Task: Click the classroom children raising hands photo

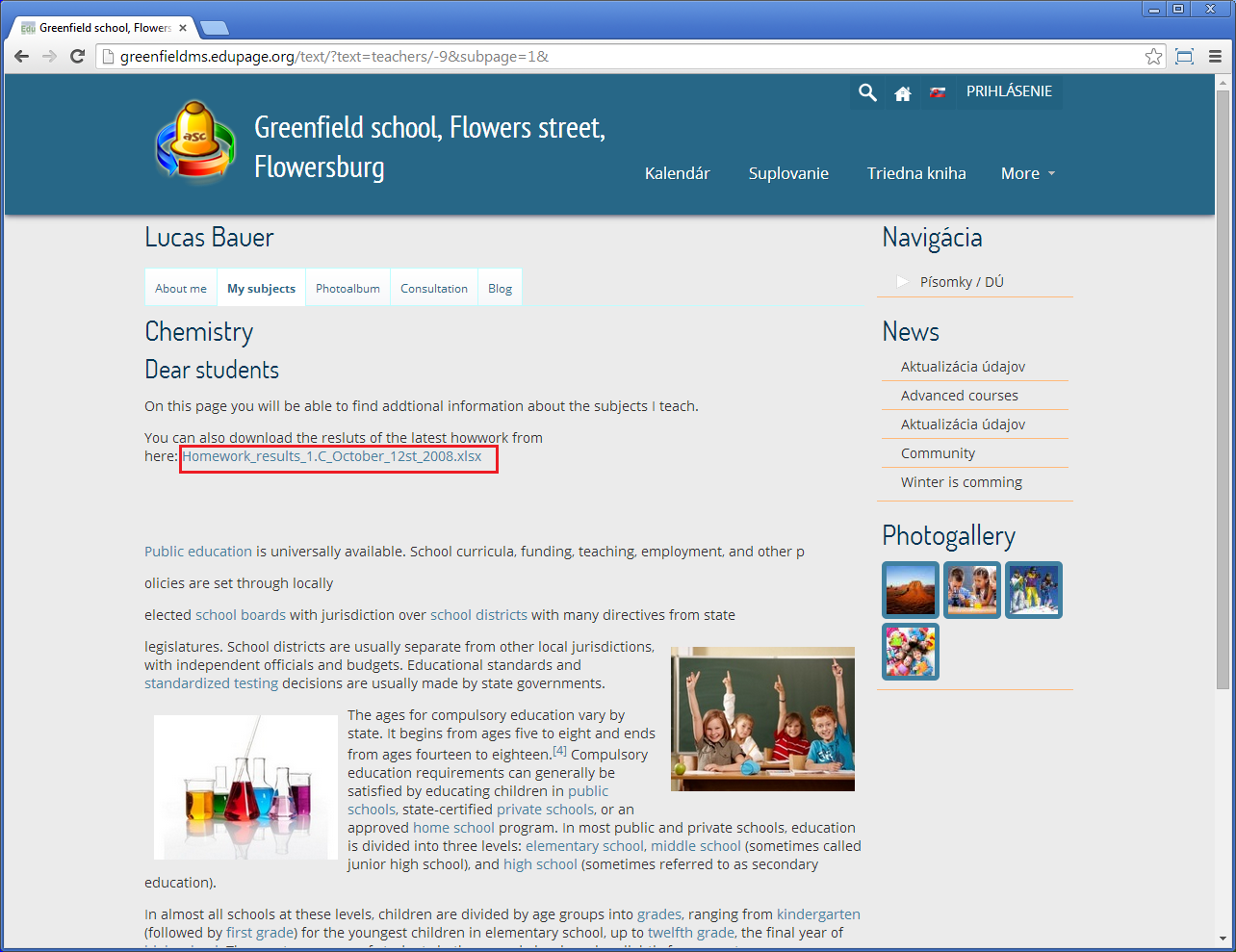Action: (x=762, y=719)
